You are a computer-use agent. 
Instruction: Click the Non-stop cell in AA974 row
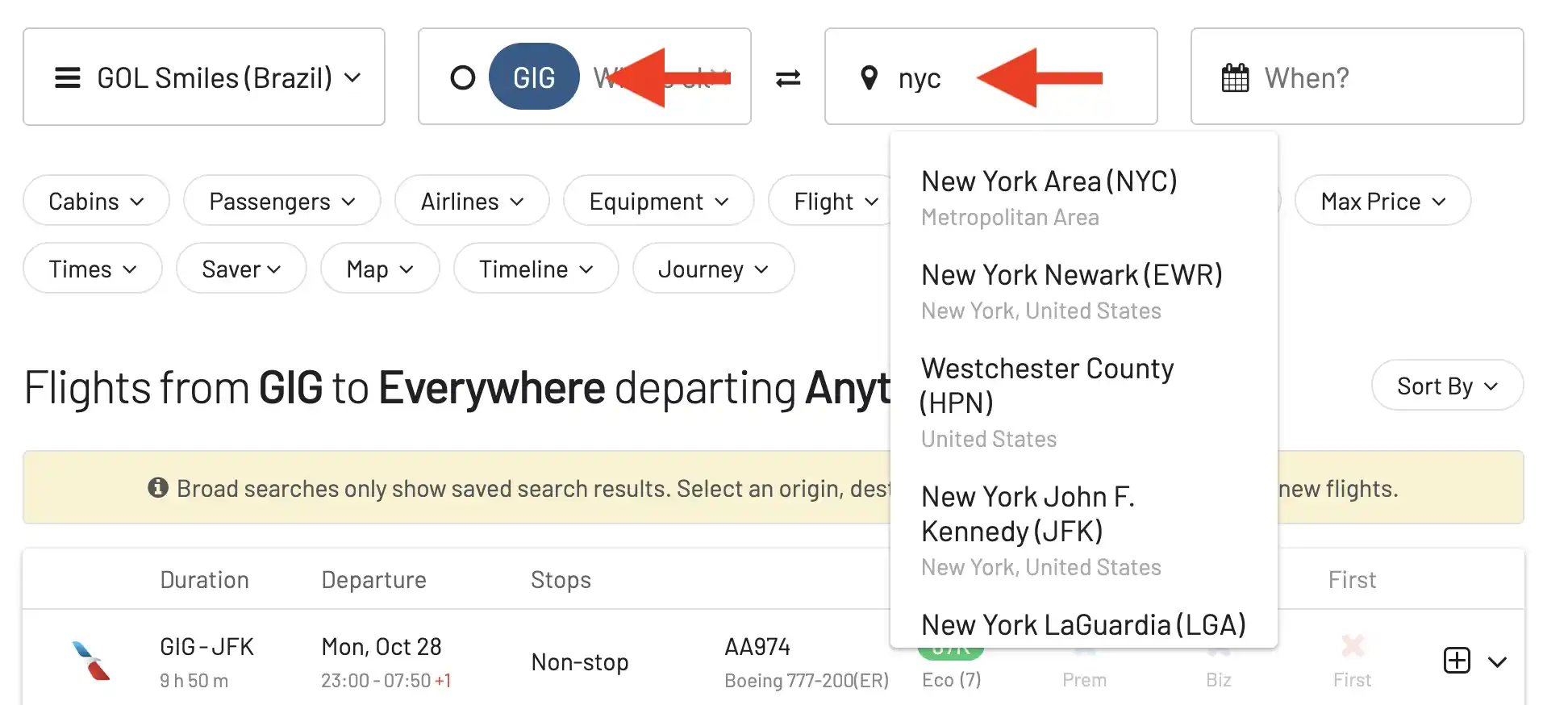579,662
